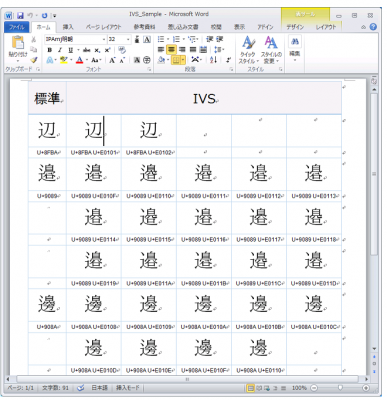Click the 挿入モード status bar button

point(127,388)
